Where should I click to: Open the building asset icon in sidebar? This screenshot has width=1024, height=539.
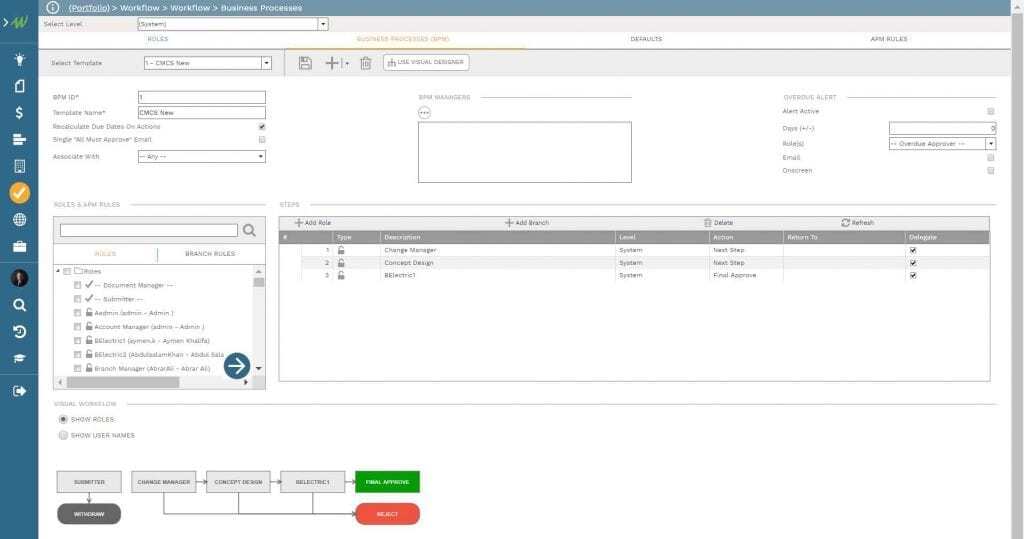20,166
